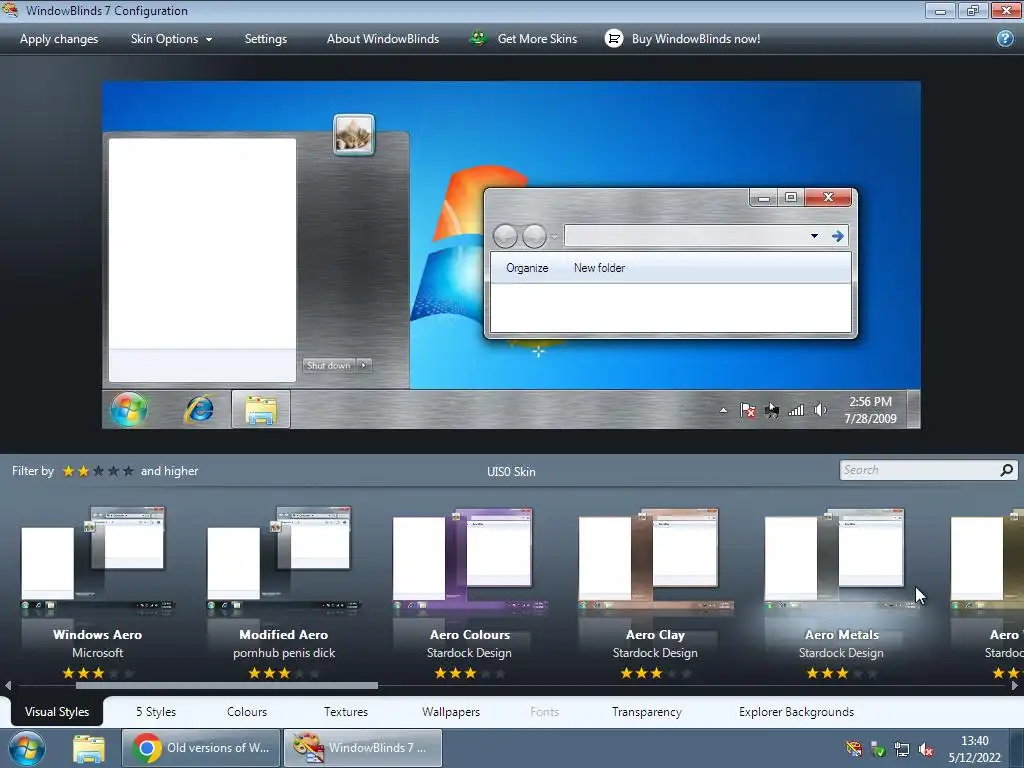This screenshot has width=1024, height=768.
Task: Open help via the blue question mark icon
Action: click(x=1005, y=39)
